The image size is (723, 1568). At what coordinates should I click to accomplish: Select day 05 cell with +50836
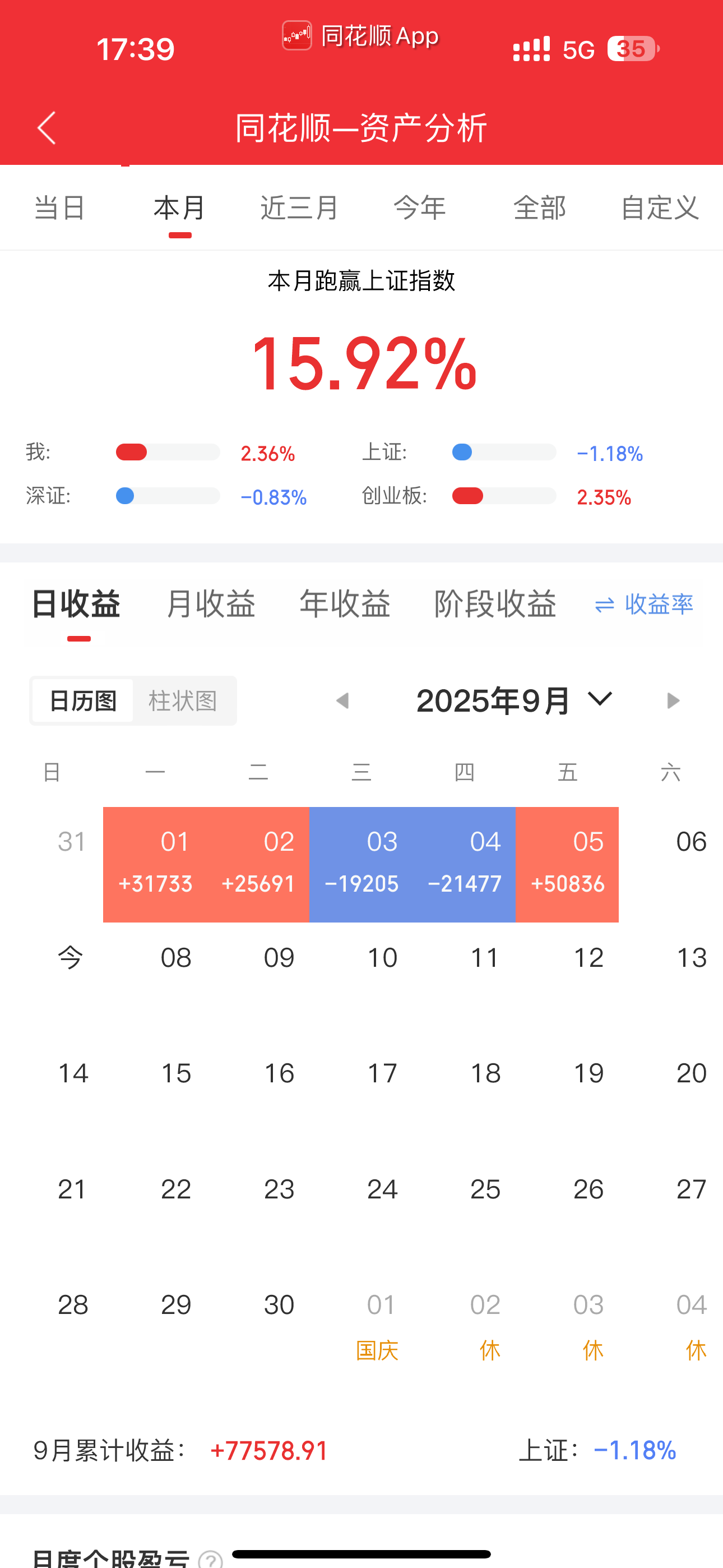567,865
